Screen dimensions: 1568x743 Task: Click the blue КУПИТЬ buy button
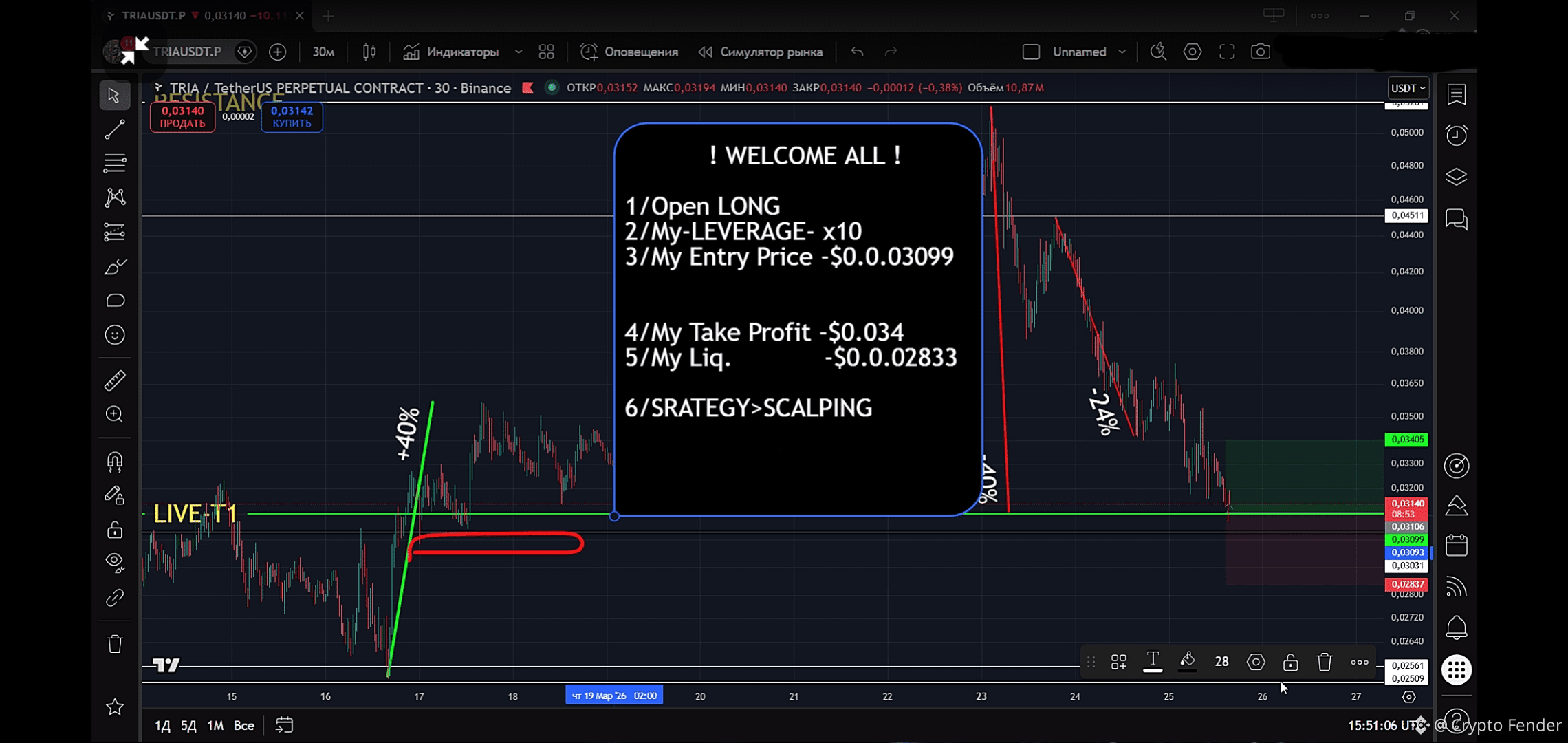292,117
